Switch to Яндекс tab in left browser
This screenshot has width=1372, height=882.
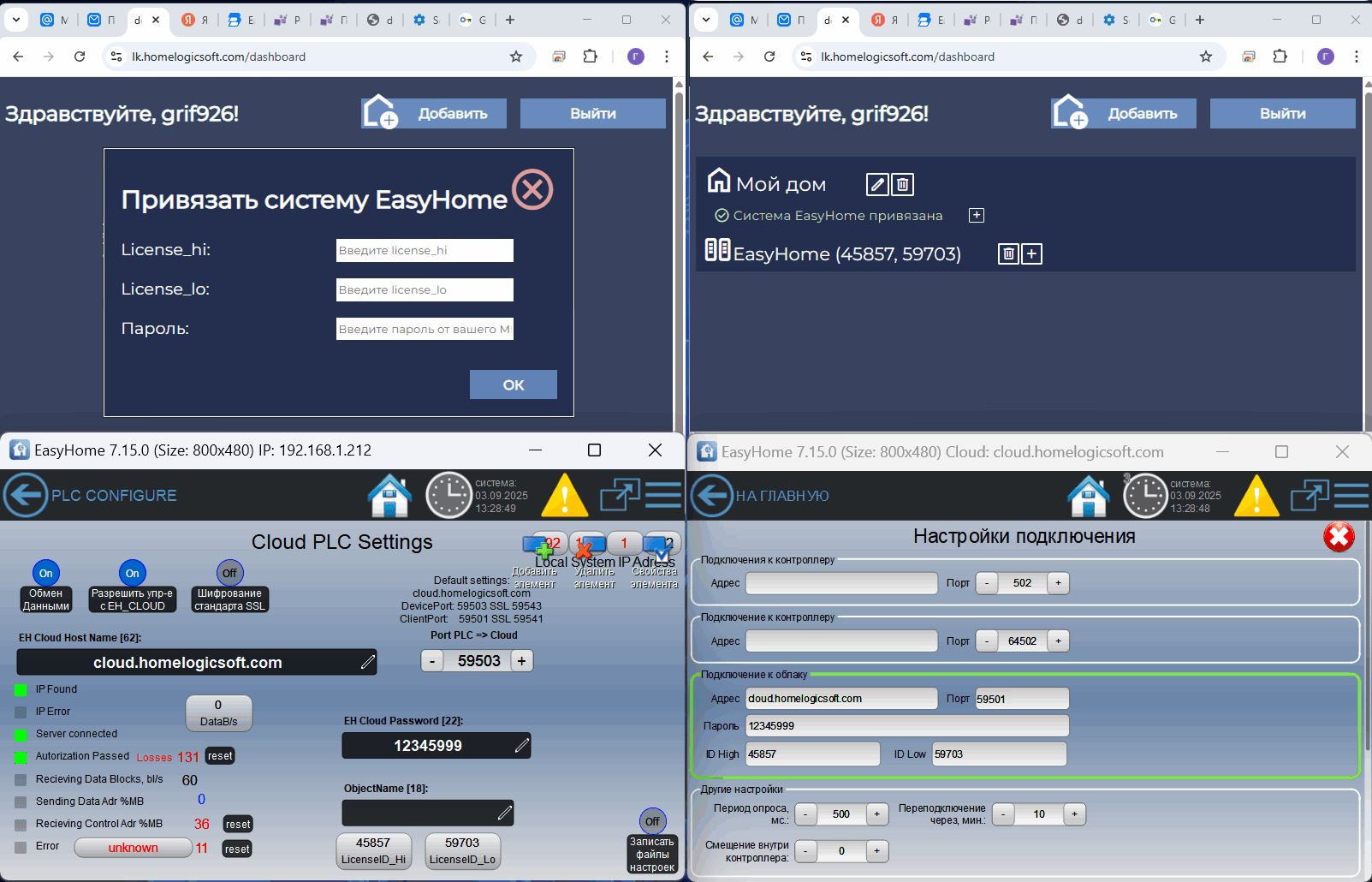(x=195, y=20)
